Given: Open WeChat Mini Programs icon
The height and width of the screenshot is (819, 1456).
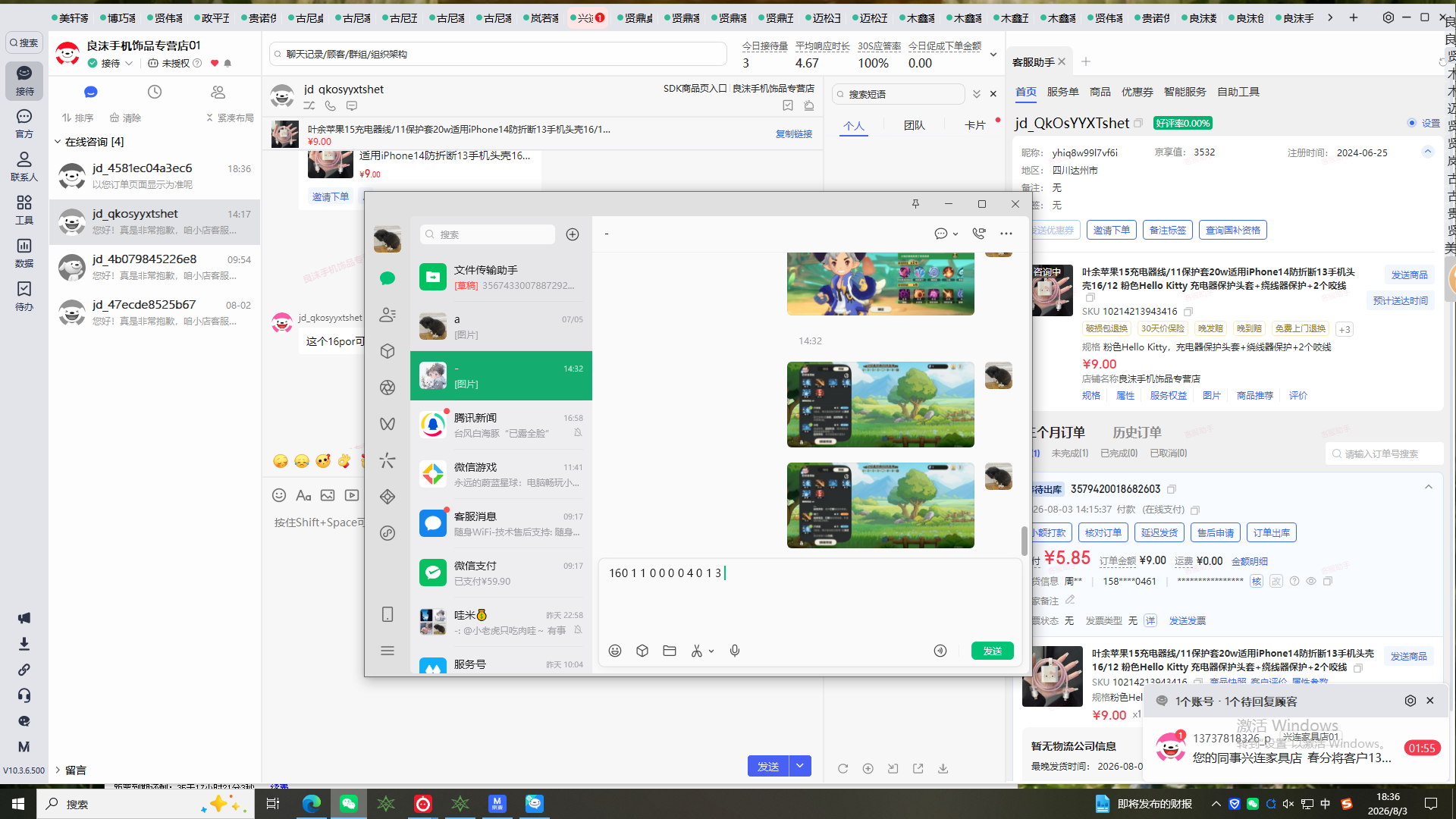Looking at the screenshot, I should (x=388, y=533).
